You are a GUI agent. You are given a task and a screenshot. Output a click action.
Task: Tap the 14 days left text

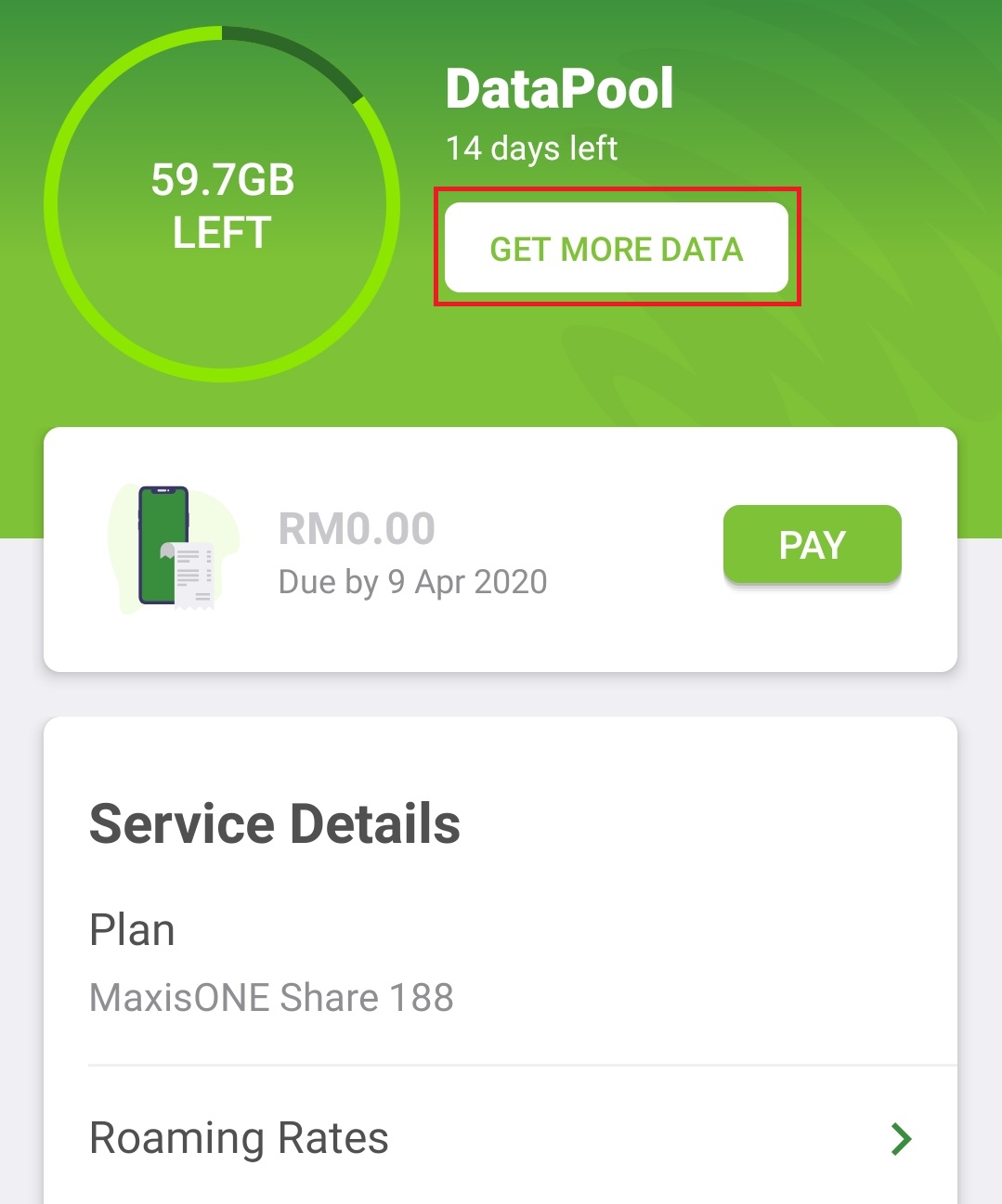click(x=531, y=149)
